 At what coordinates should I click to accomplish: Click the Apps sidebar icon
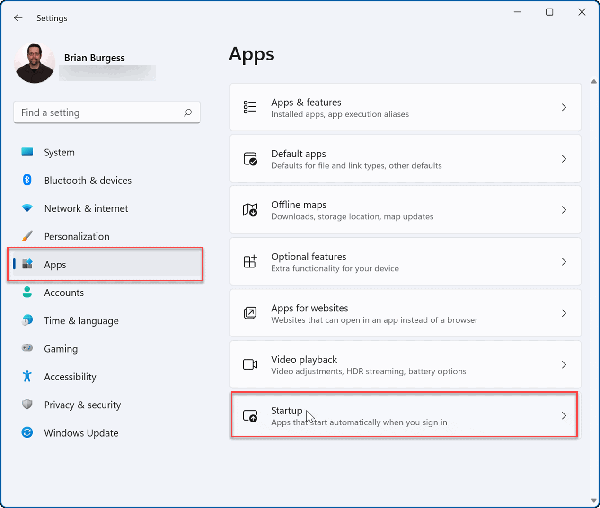coord(27,264)
